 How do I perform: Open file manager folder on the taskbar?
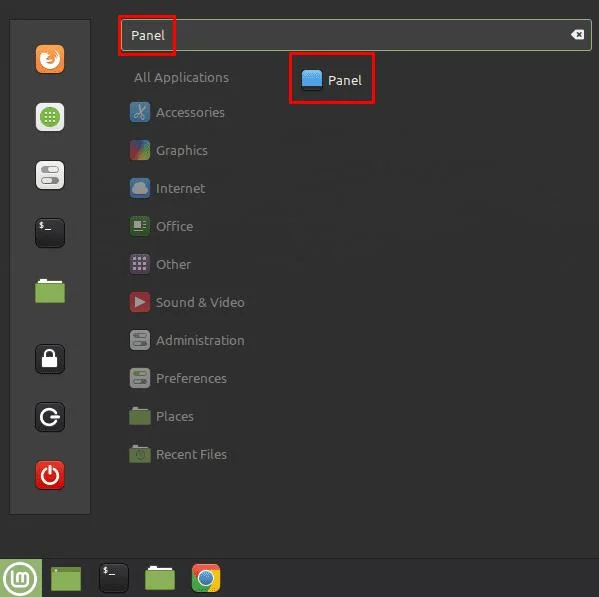point(160,578)
